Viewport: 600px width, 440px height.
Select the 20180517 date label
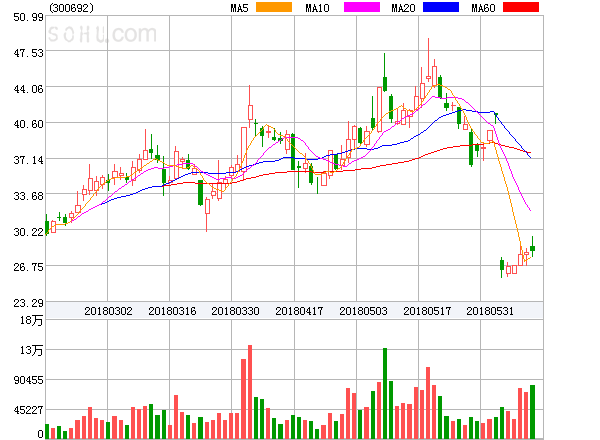click(x=427, y=311)
